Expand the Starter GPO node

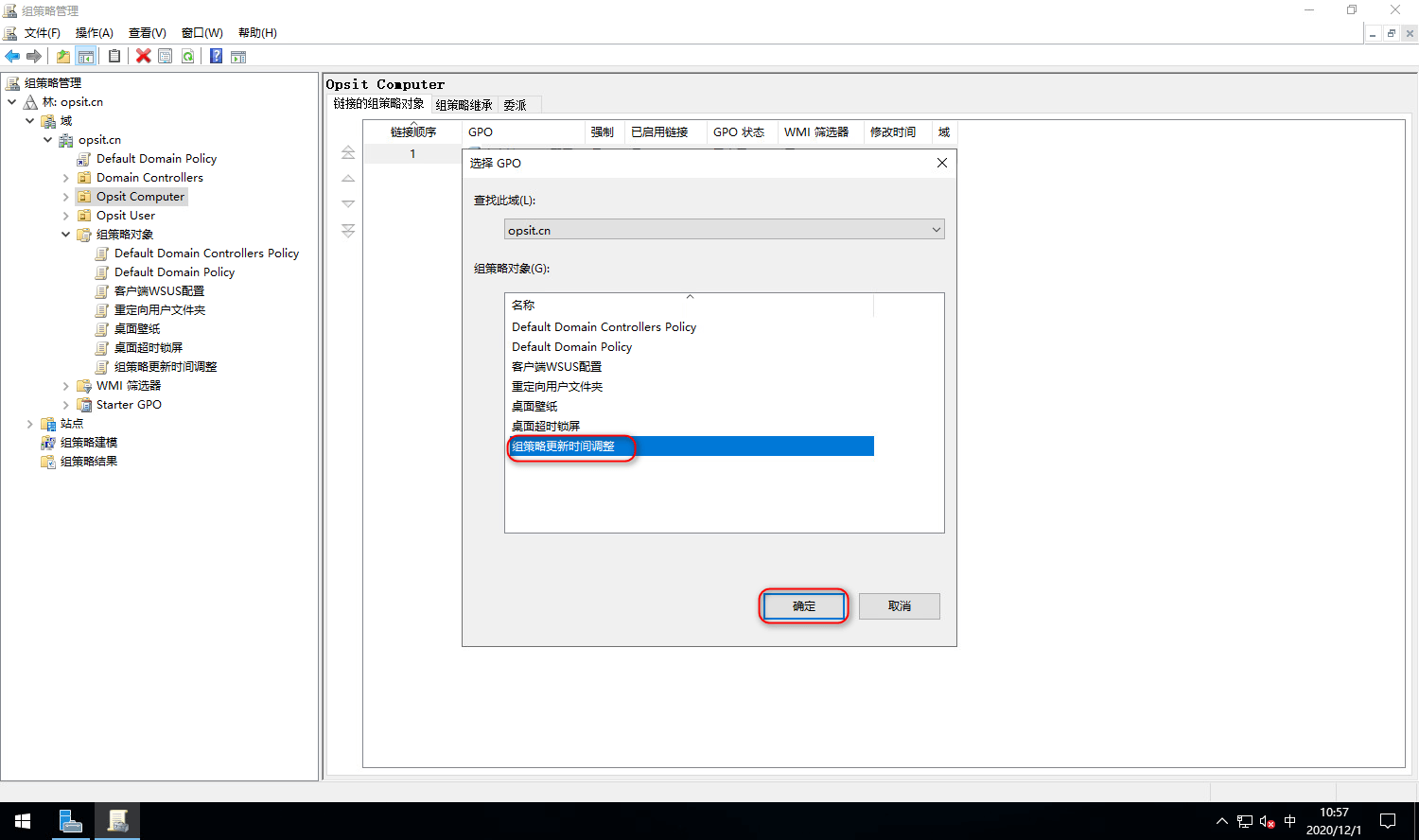coord(65,405)
